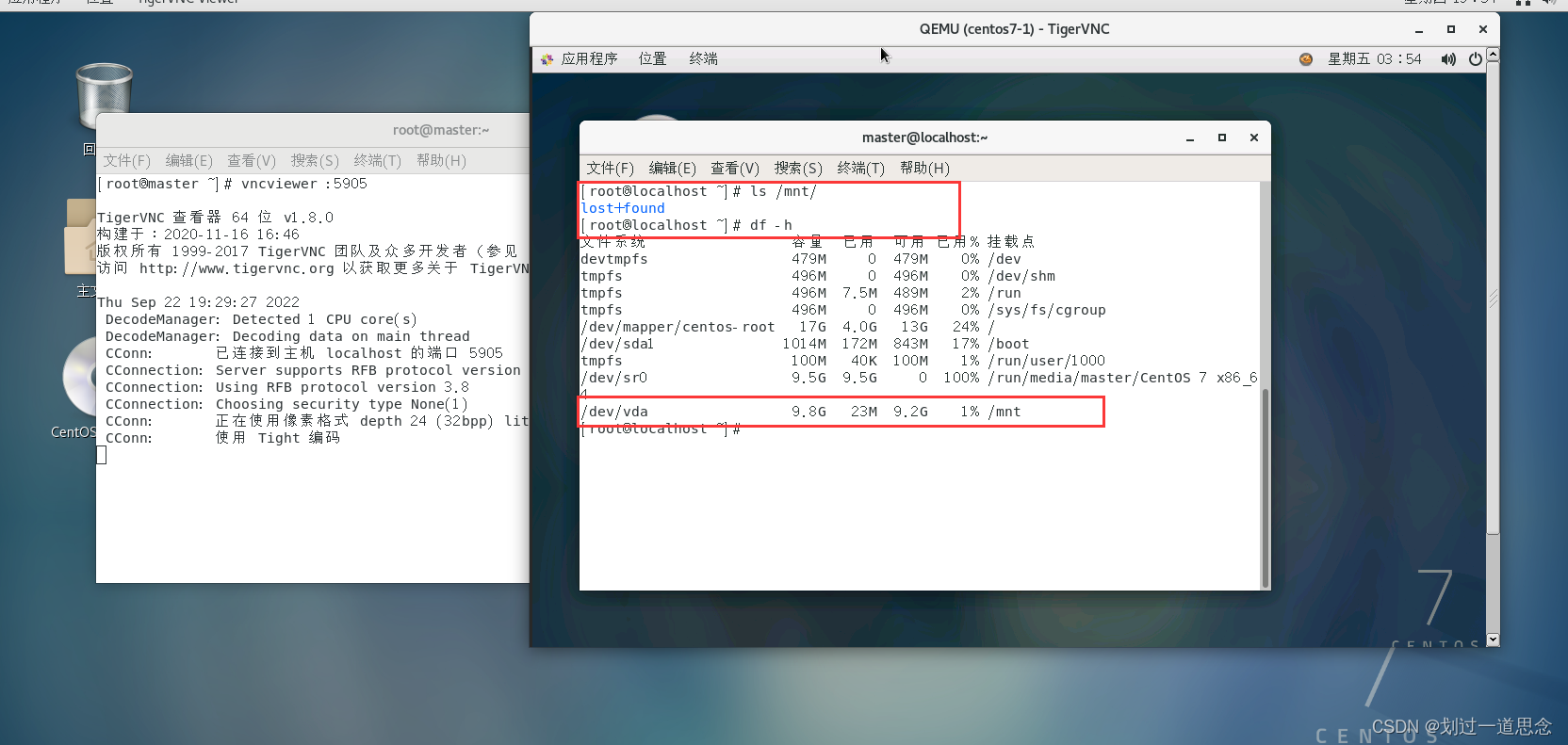
Task: Open the Trash icon on the desktop
Action: 104,94
